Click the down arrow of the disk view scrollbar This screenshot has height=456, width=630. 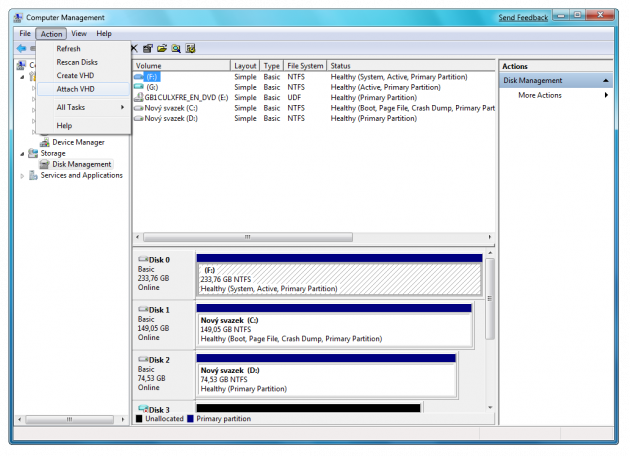[x=490, y=407]
